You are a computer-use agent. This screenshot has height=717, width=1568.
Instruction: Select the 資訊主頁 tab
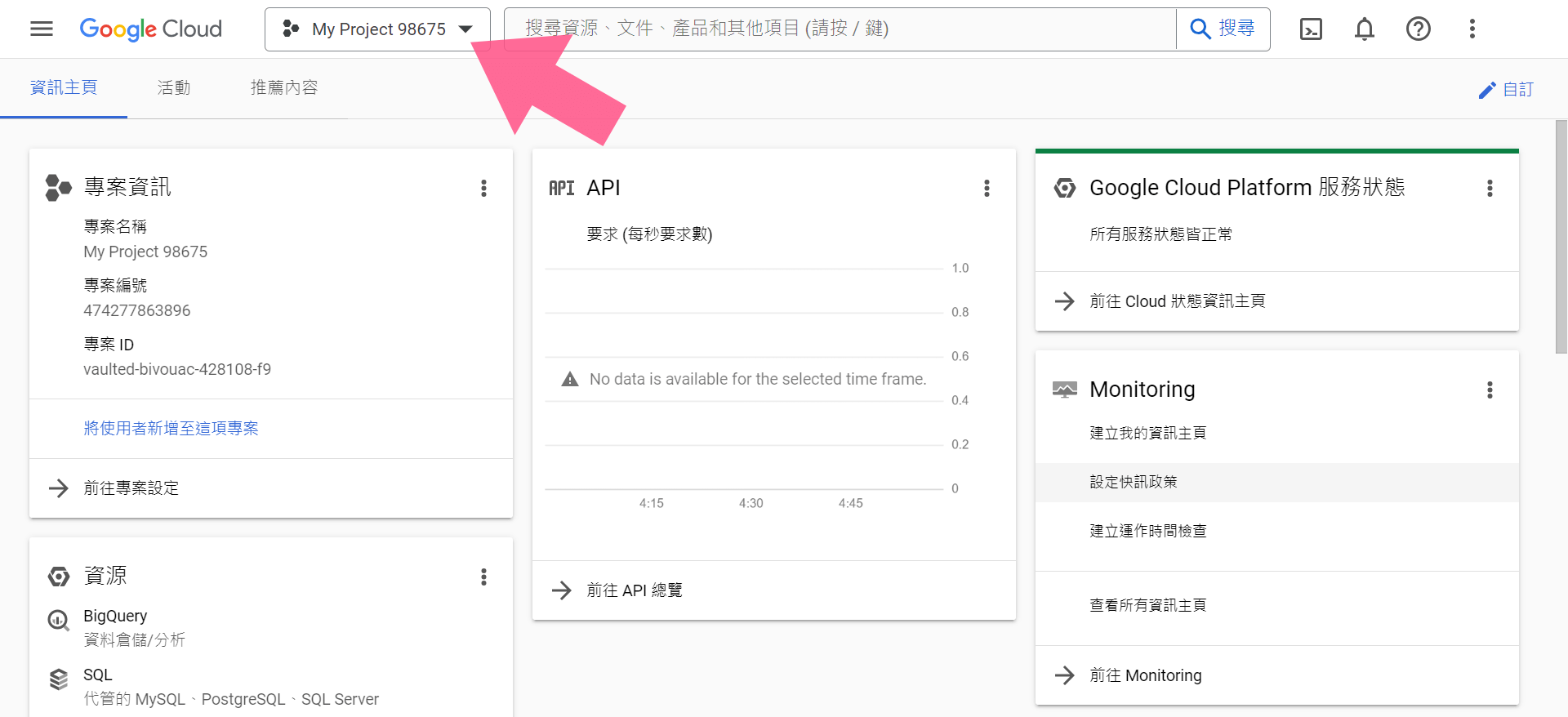[64, 87]
